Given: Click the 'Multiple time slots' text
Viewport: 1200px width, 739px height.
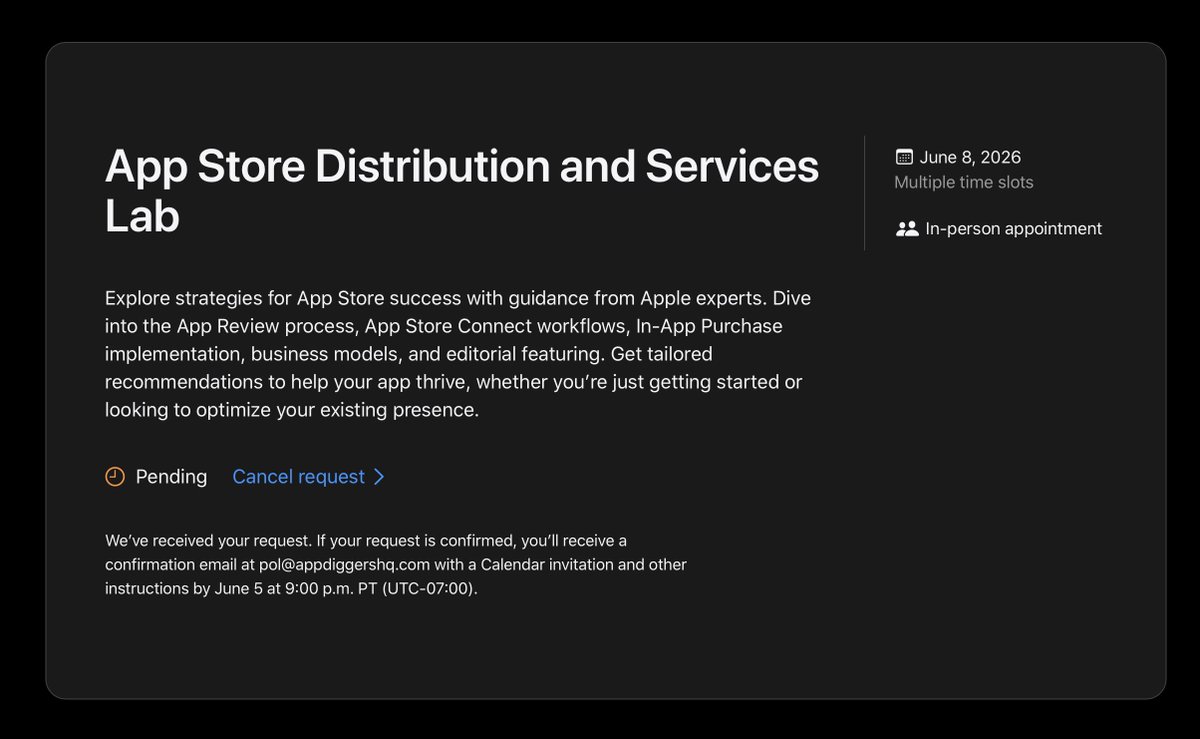Looking at the screenshot, I should click(x=964, y=182).
